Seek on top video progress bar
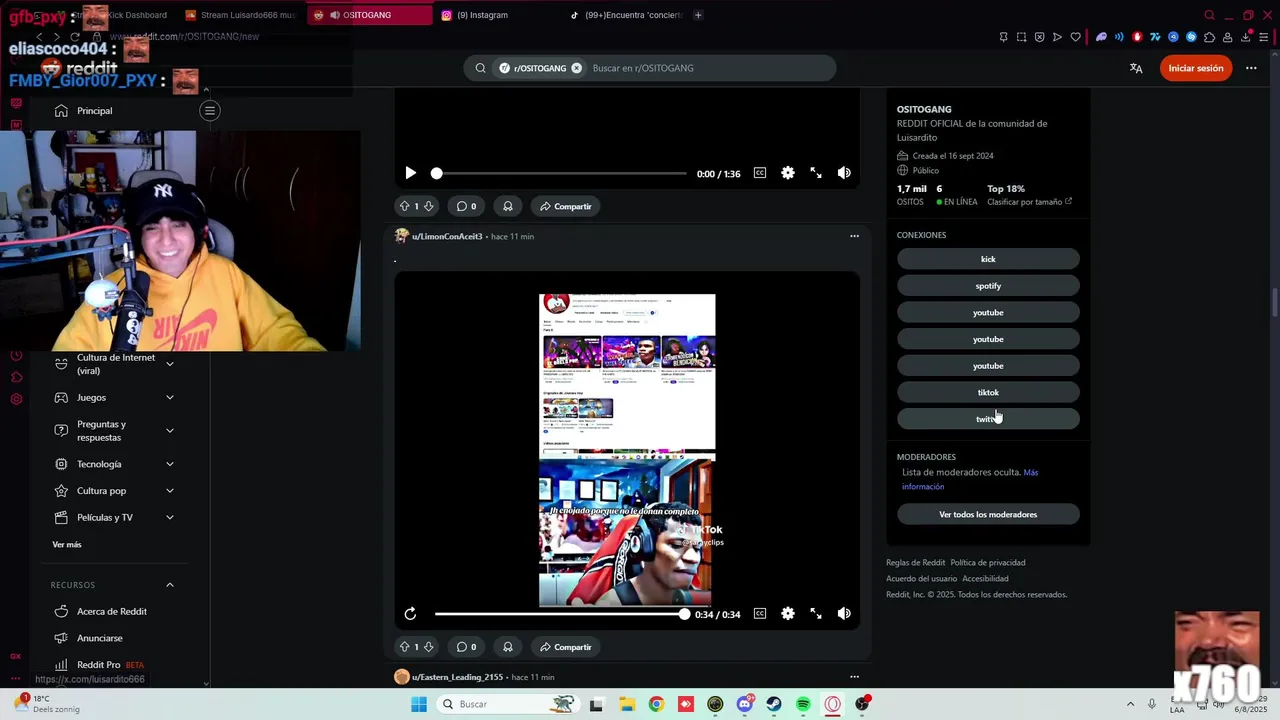1280x720 pixels. (x=561, y=173)
